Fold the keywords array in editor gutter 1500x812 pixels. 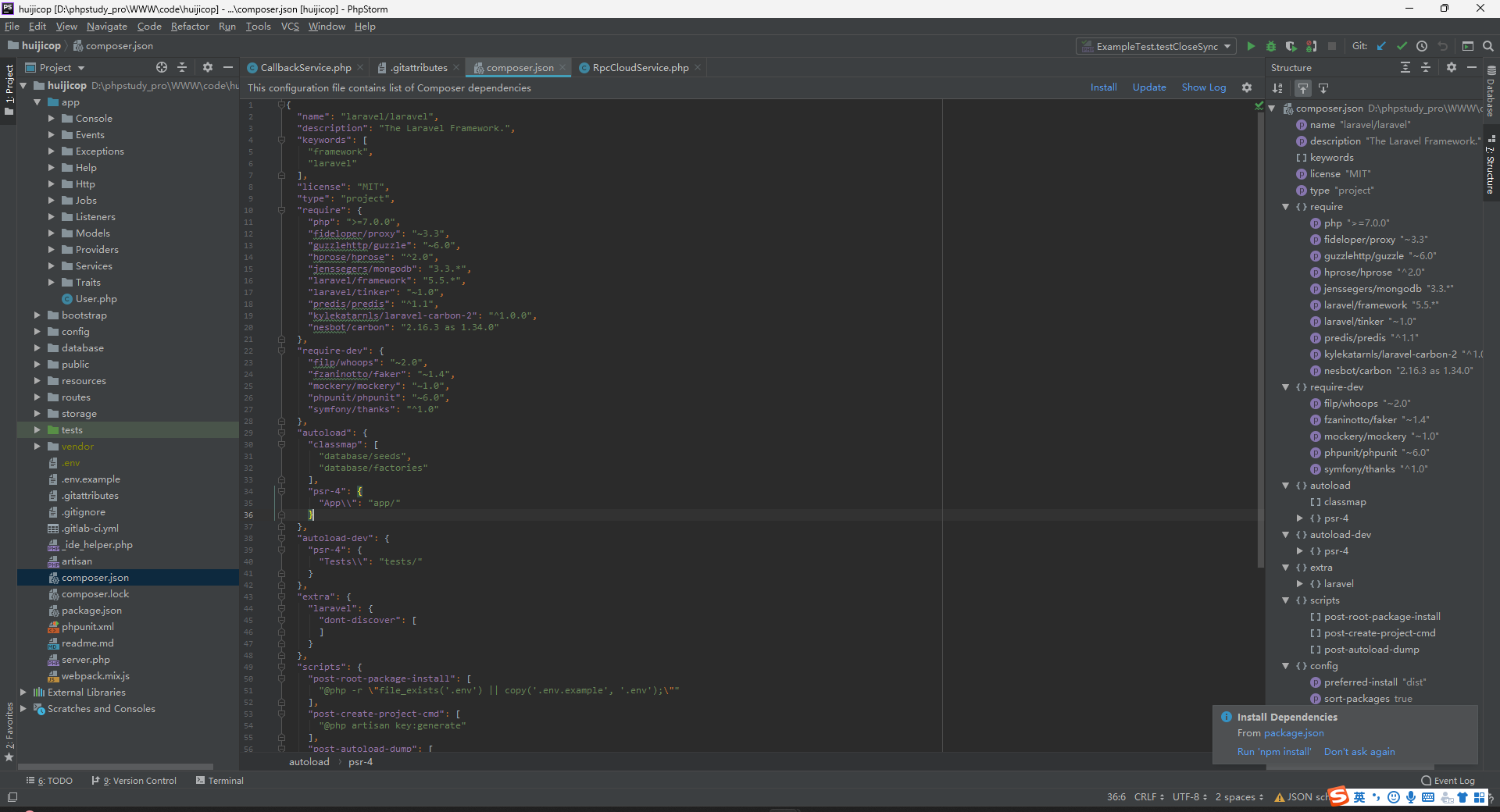281,141
